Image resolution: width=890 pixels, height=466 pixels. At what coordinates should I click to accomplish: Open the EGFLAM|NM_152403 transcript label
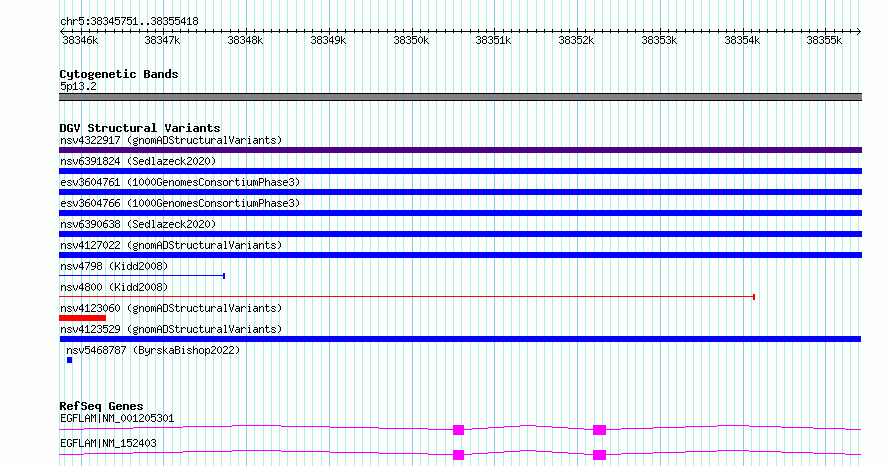108,443
